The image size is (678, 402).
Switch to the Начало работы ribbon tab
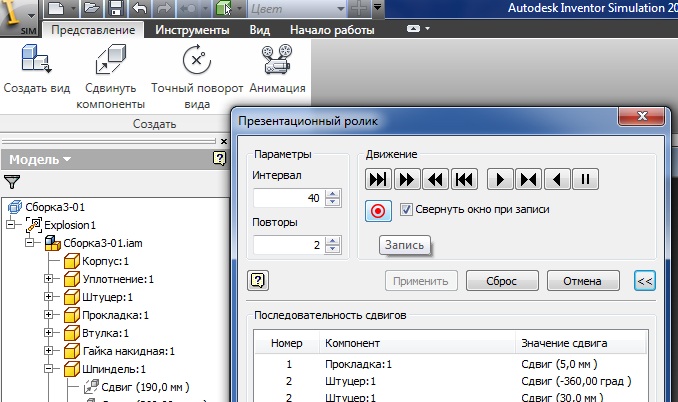coord(332,30)
